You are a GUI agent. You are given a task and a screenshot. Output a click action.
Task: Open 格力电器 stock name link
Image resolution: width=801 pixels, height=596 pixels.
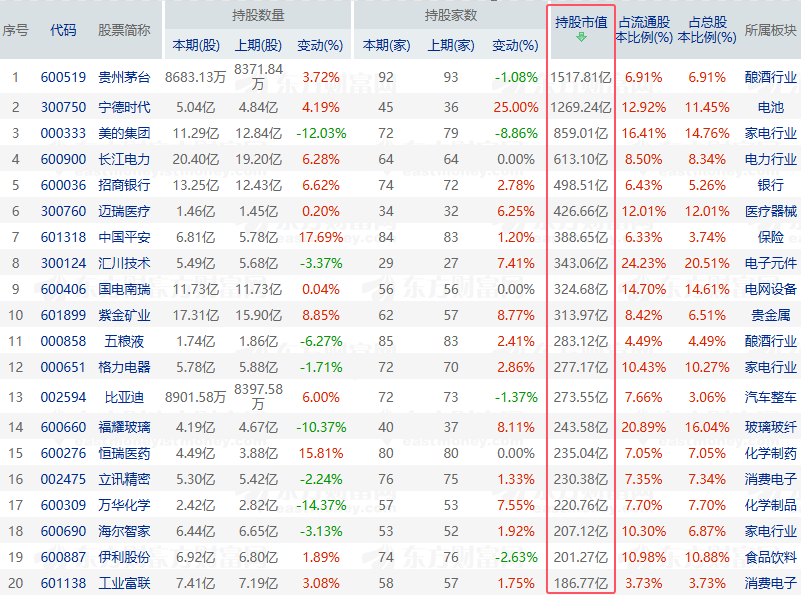coord(124,368)
